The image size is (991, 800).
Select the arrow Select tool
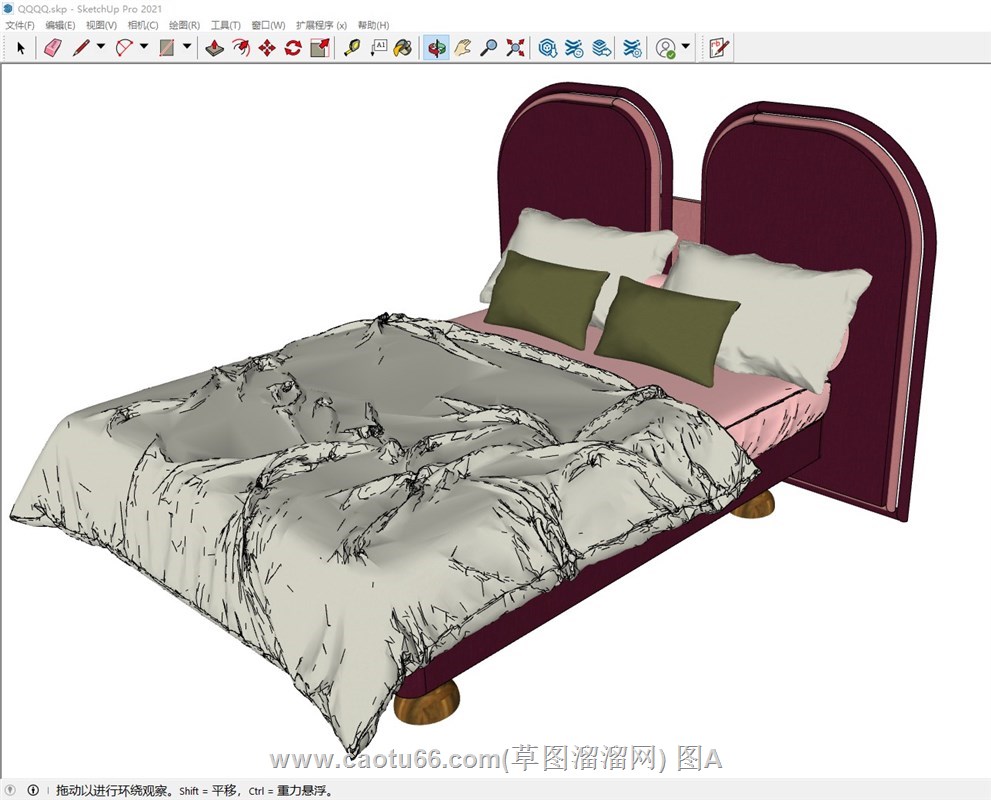point(22,47)
